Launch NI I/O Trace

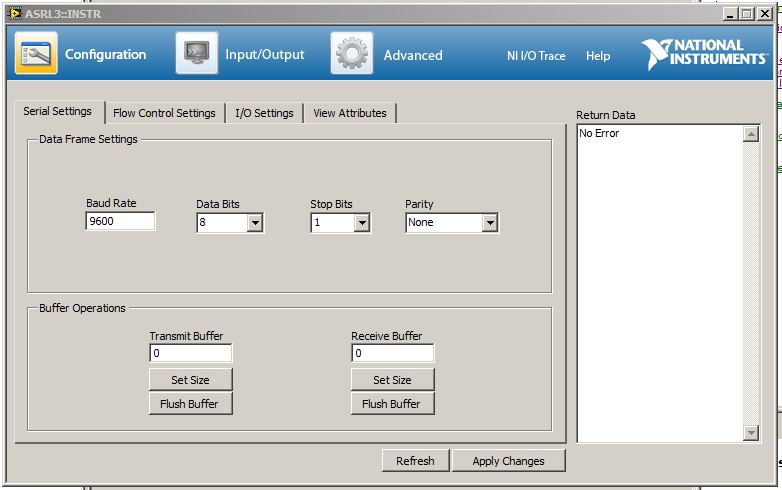click(x=536, y=56)
